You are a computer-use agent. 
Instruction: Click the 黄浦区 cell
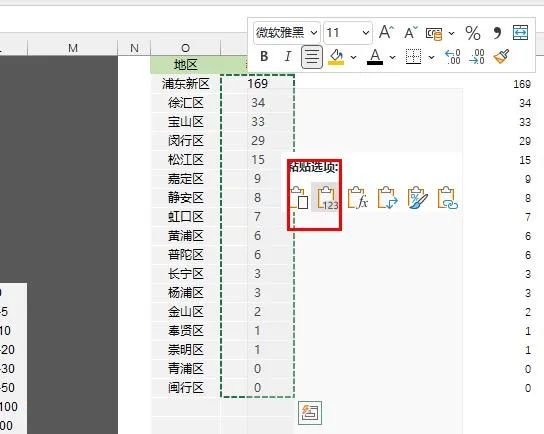pyautogui.click(x=186, y=236)
